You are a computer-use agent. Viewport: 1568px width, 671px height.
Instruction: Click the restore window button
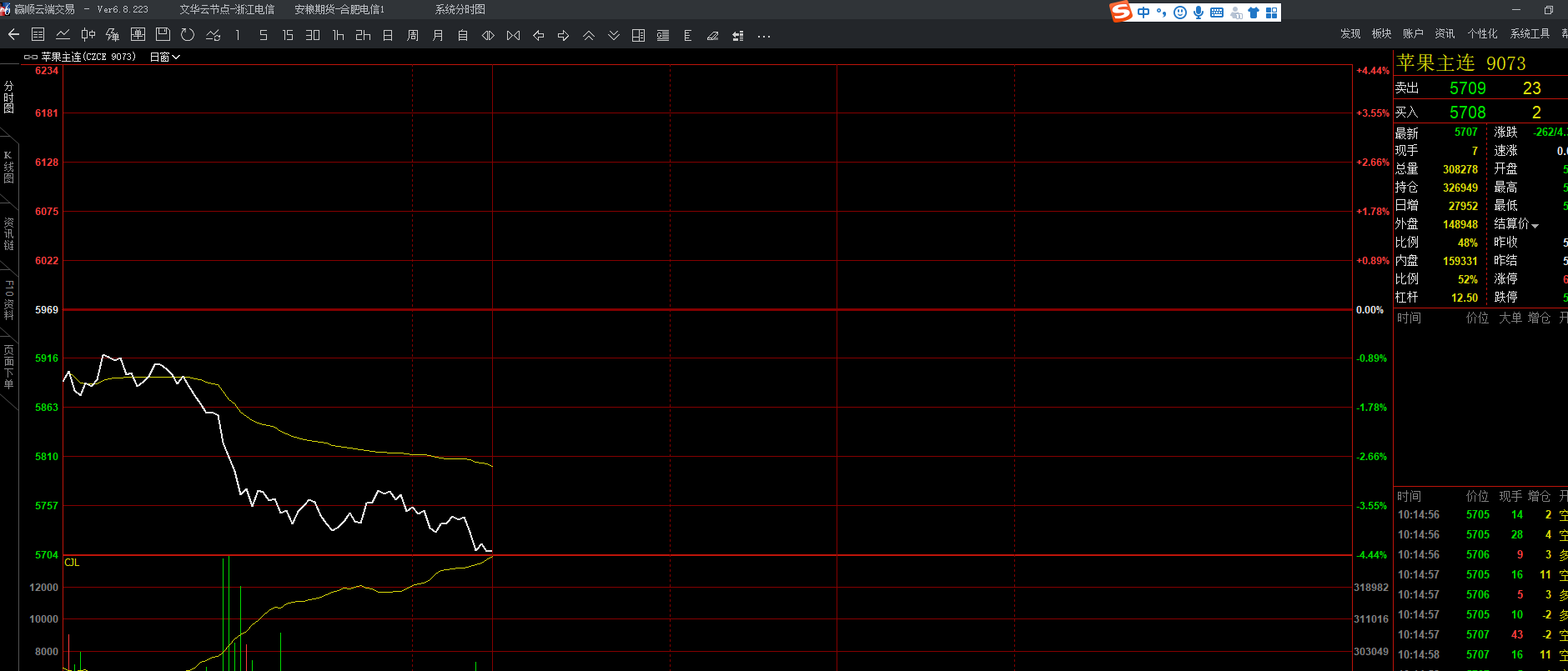(1548, 10)
